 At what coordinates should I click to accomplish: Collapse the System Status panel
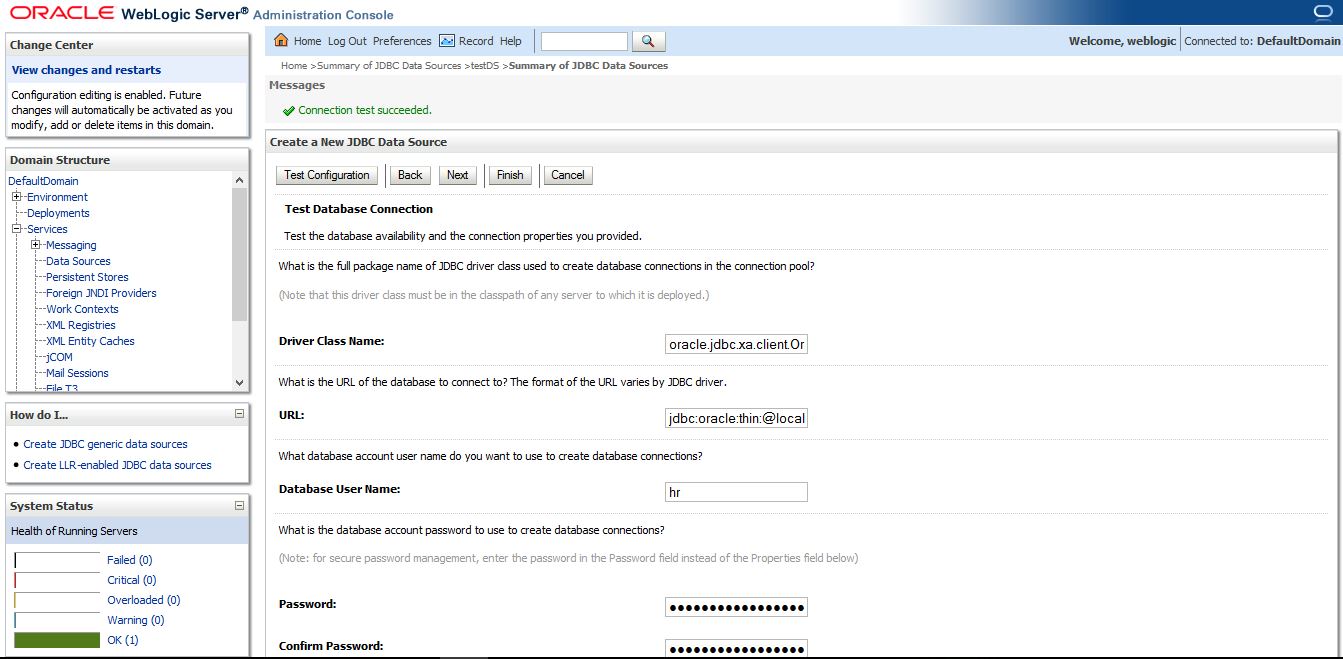point(239,506)
